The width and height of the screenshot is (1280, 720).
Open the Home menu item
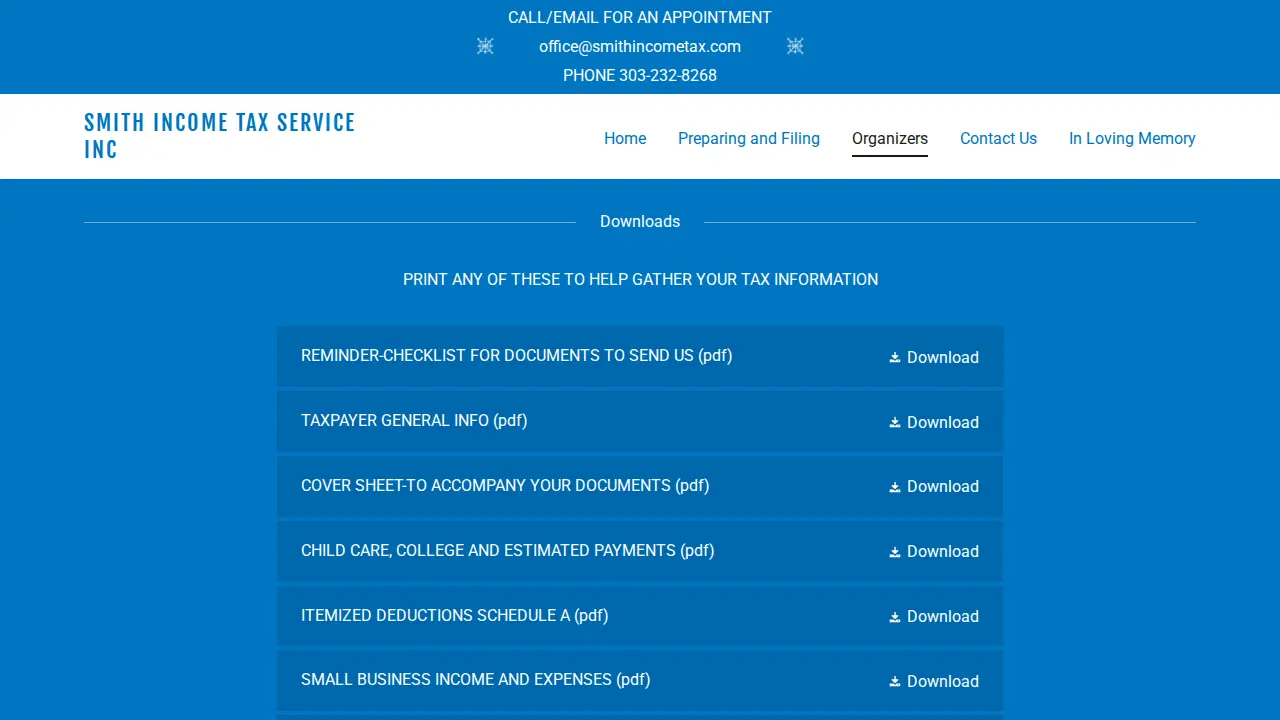[625, 139]
